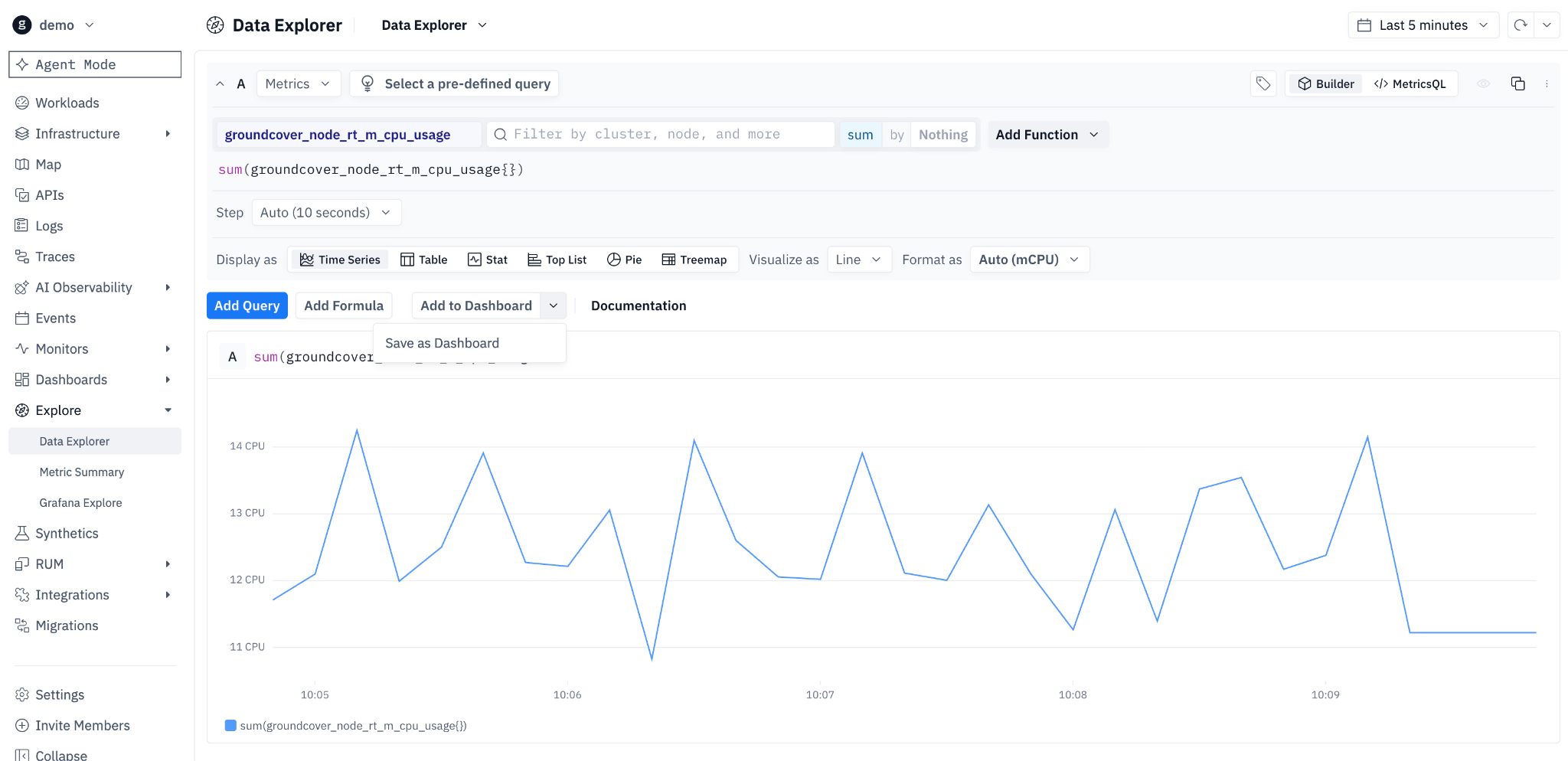Open Synthetics flask icon in sidebar
Image resolution: width=1568 pixels, height=761 pixels.
(x=22, y=534)
